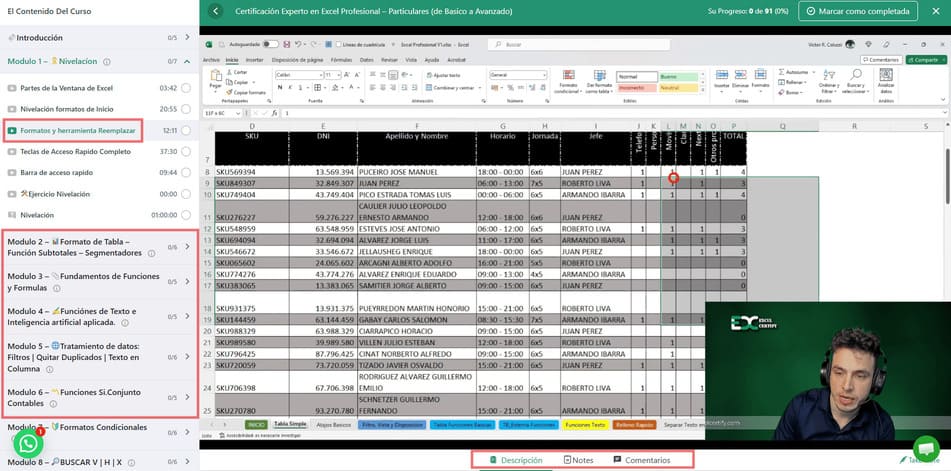Screen dimensions: 951x471
Task: Open Fórmulas tab in the Excel ribbon
Action: tap(341, 60)
